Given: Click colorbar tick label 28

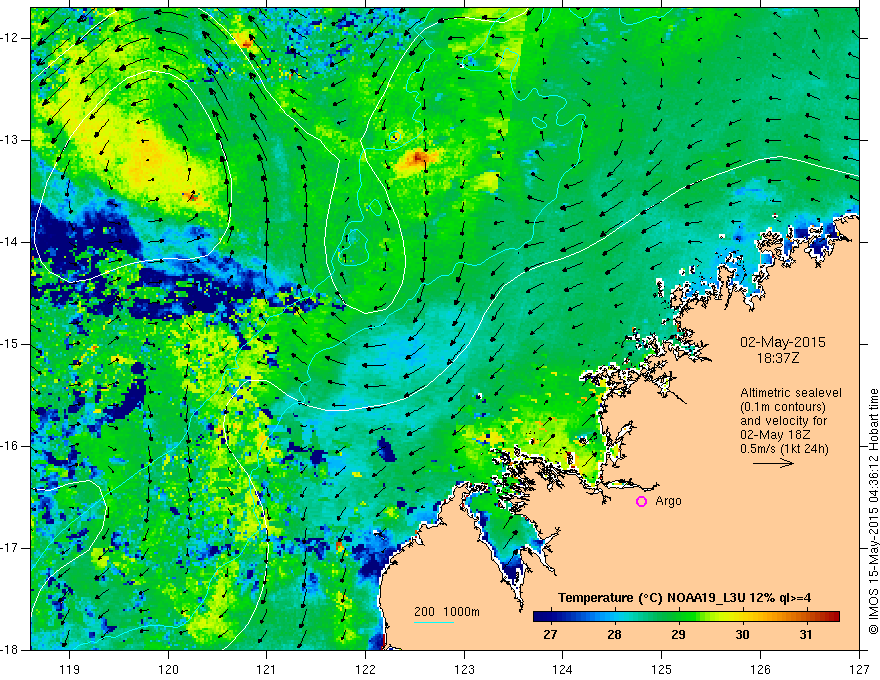Looking at the screenshot, I should [x=614, y=635].
